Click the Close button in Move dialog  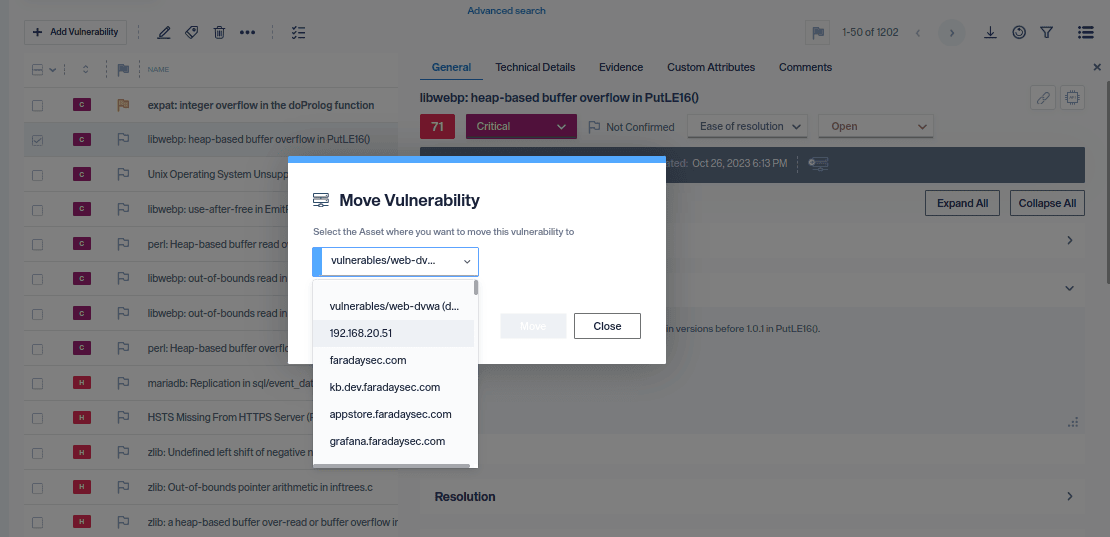pos(607,326)
